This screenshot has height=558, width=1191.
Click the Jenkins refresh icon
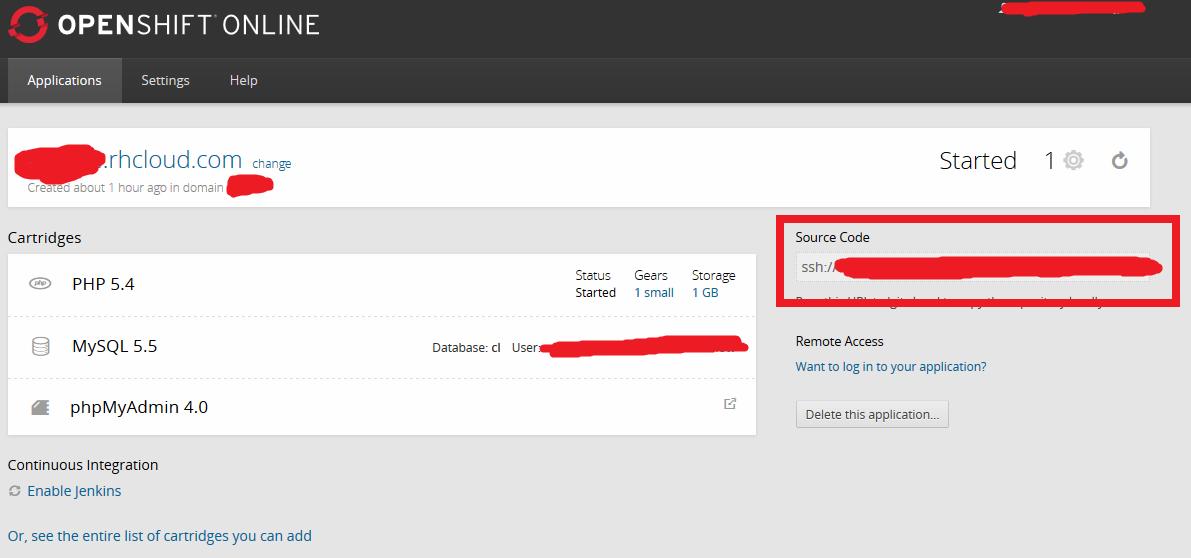point(14,491)
